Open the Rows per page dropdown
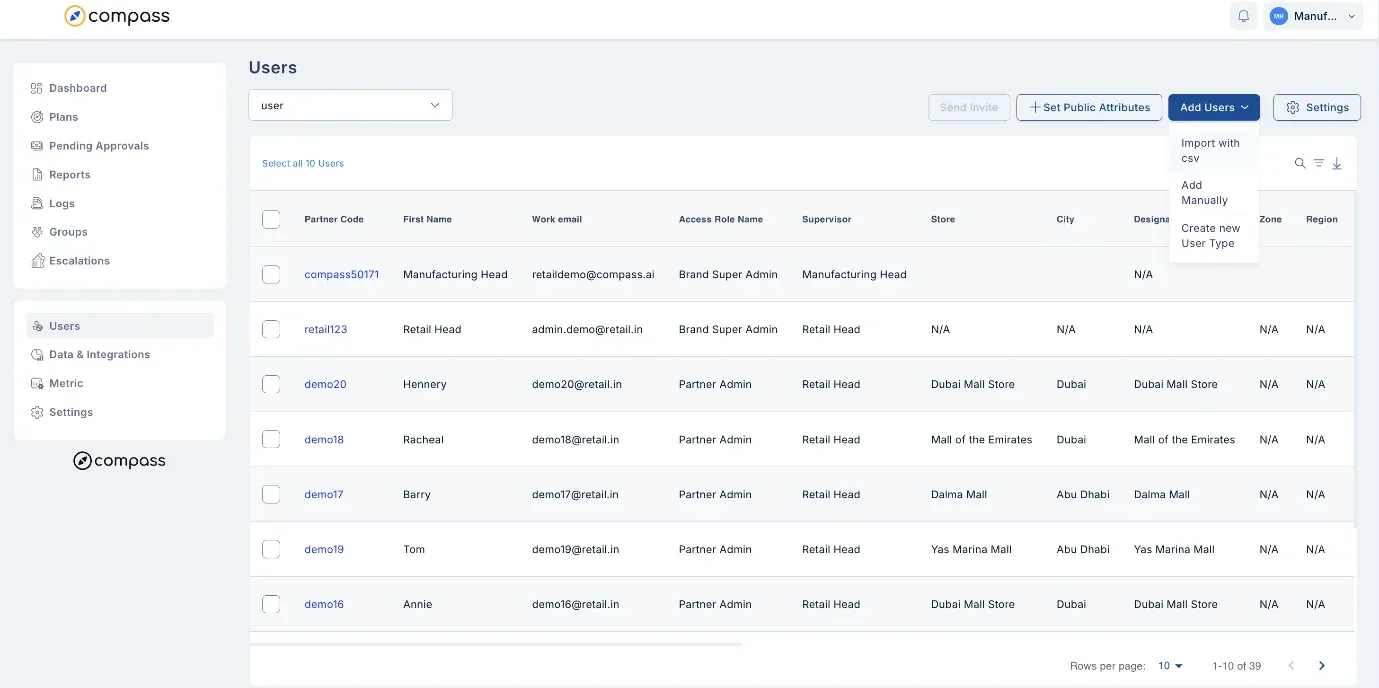 pyautogui.click(x=1171, y=666)
